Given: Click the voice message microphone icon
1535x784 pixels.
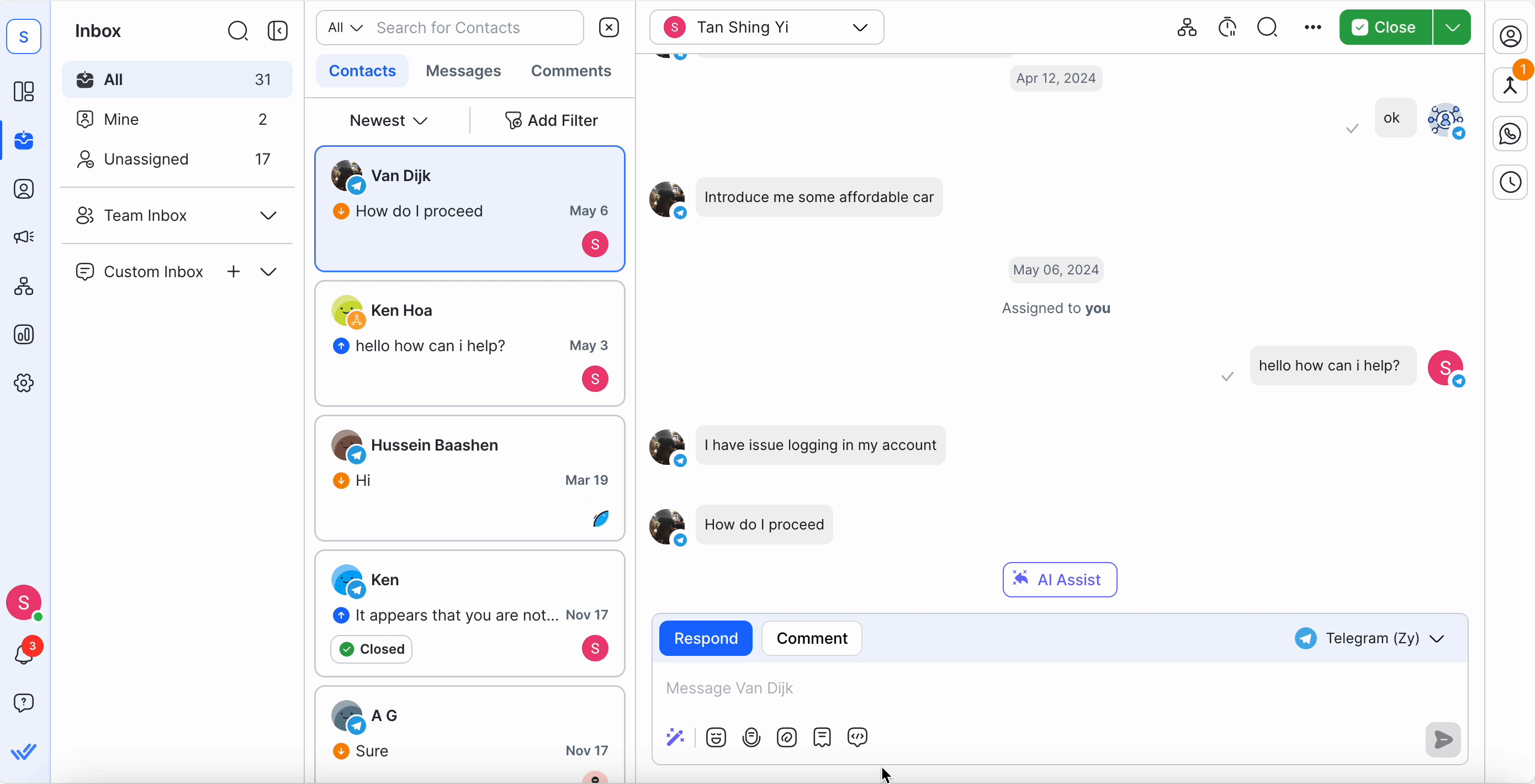Looking at the screenshot, I should point(751,738).
